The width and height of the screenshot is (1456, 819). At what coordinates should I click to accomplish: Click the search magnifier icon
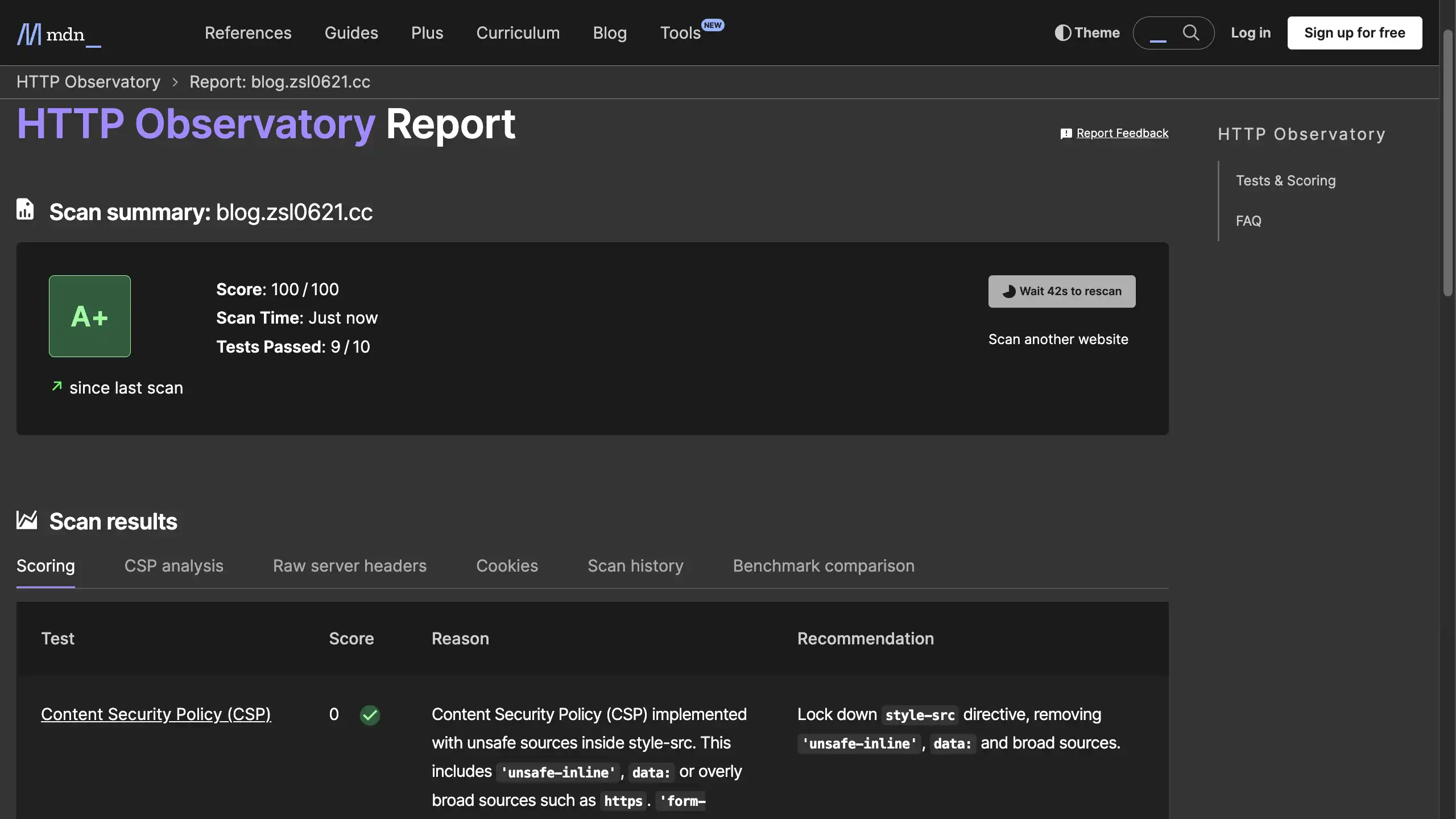(1191, 33)
